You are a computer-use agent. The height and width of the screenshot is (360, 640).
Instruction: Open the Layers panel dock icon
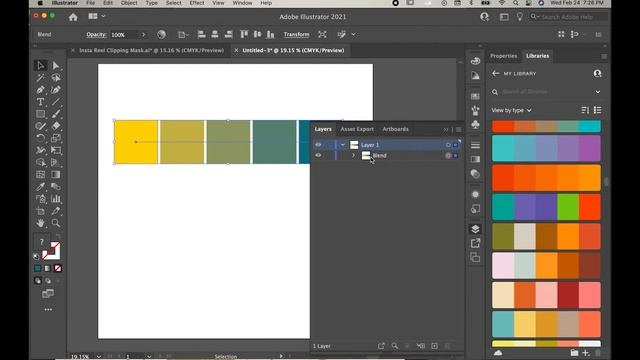[x=475, y=229]
